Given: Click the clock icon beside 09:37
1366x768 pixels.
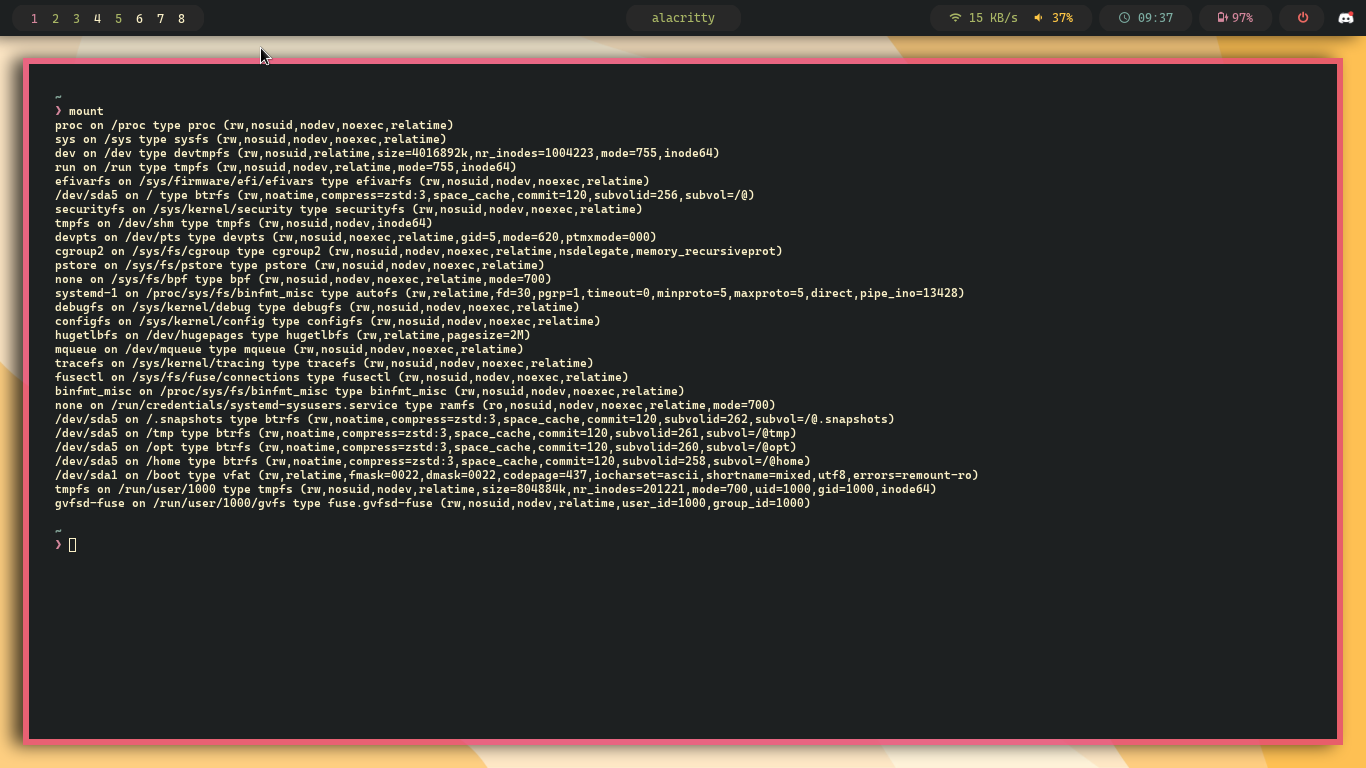Looking at the screenshot, I should coord(1124,18).
